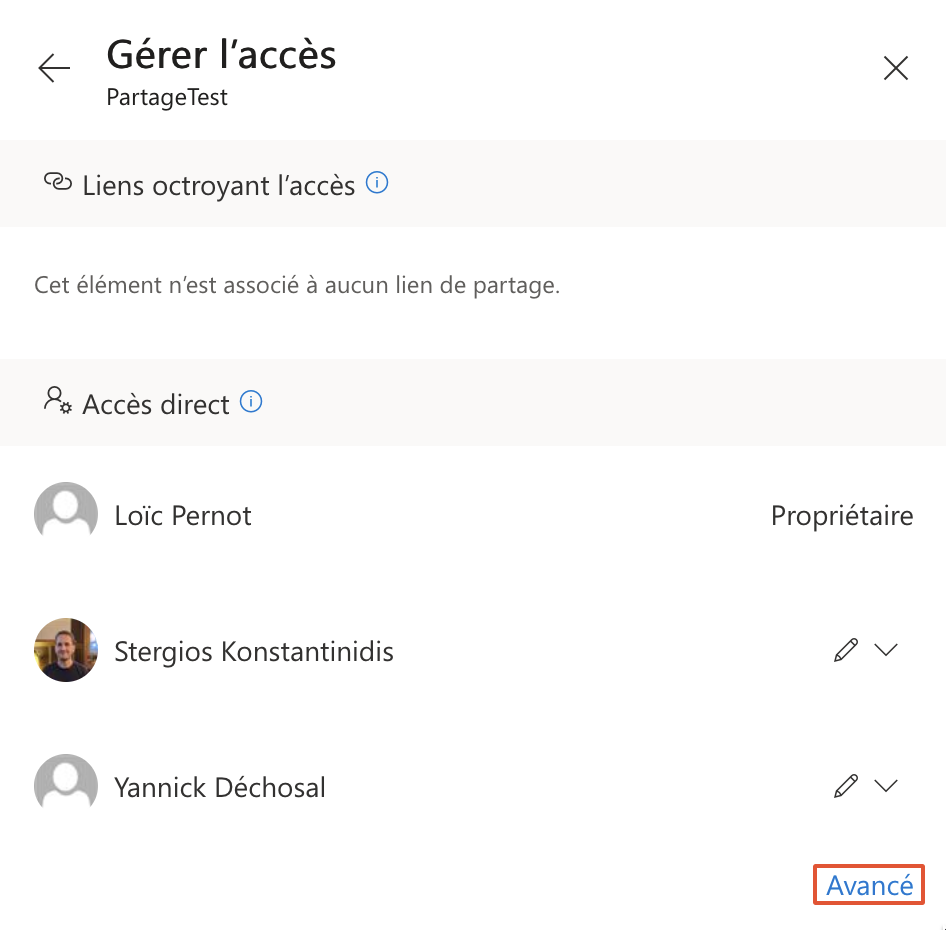Click the pencil icon for Yannick Déchosal
The width and height of the screenshot is (946, 930).
coord(846,786)
